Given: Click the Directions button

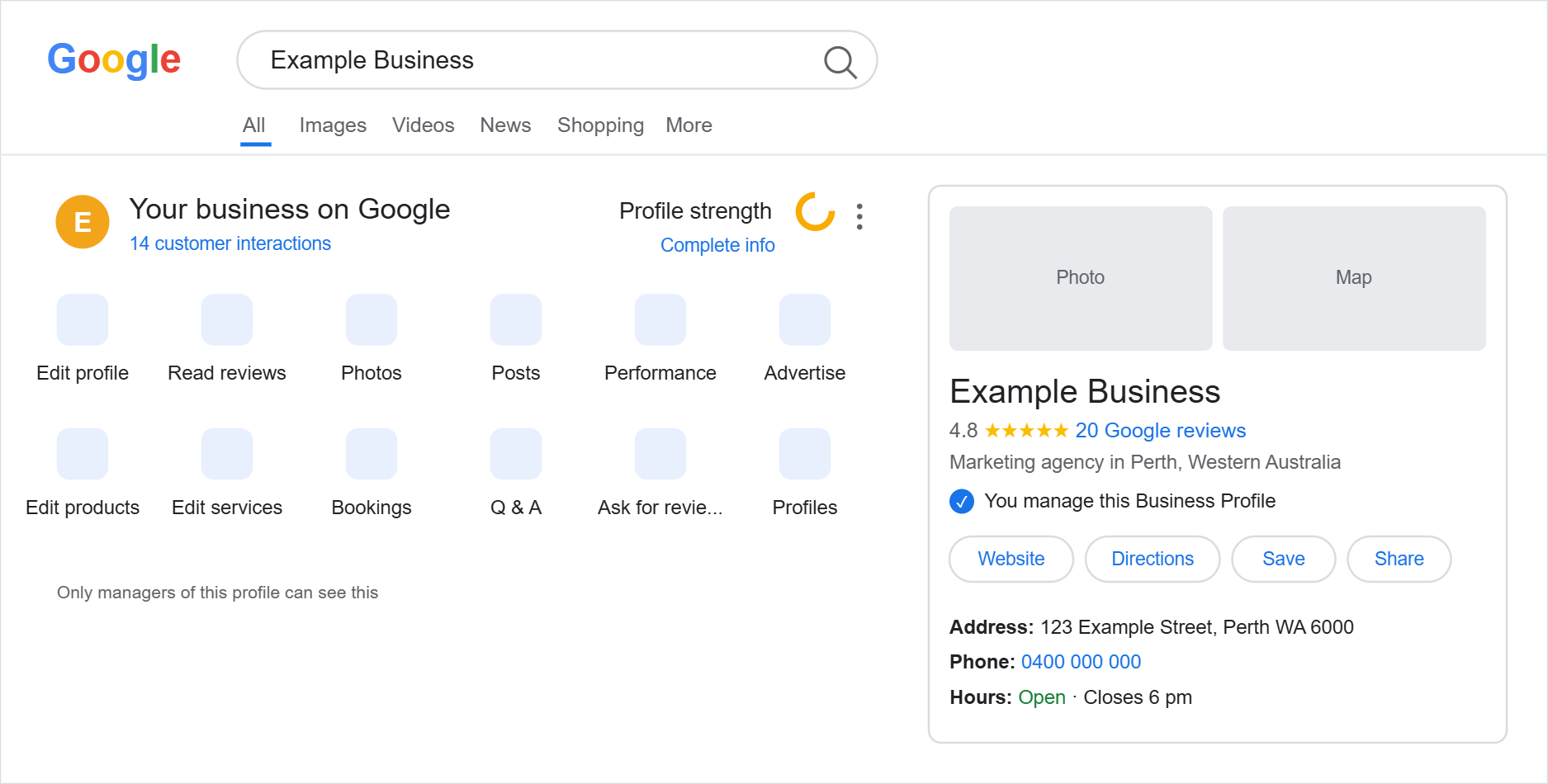Looking at the screenshot, I should click(1153, 559).
